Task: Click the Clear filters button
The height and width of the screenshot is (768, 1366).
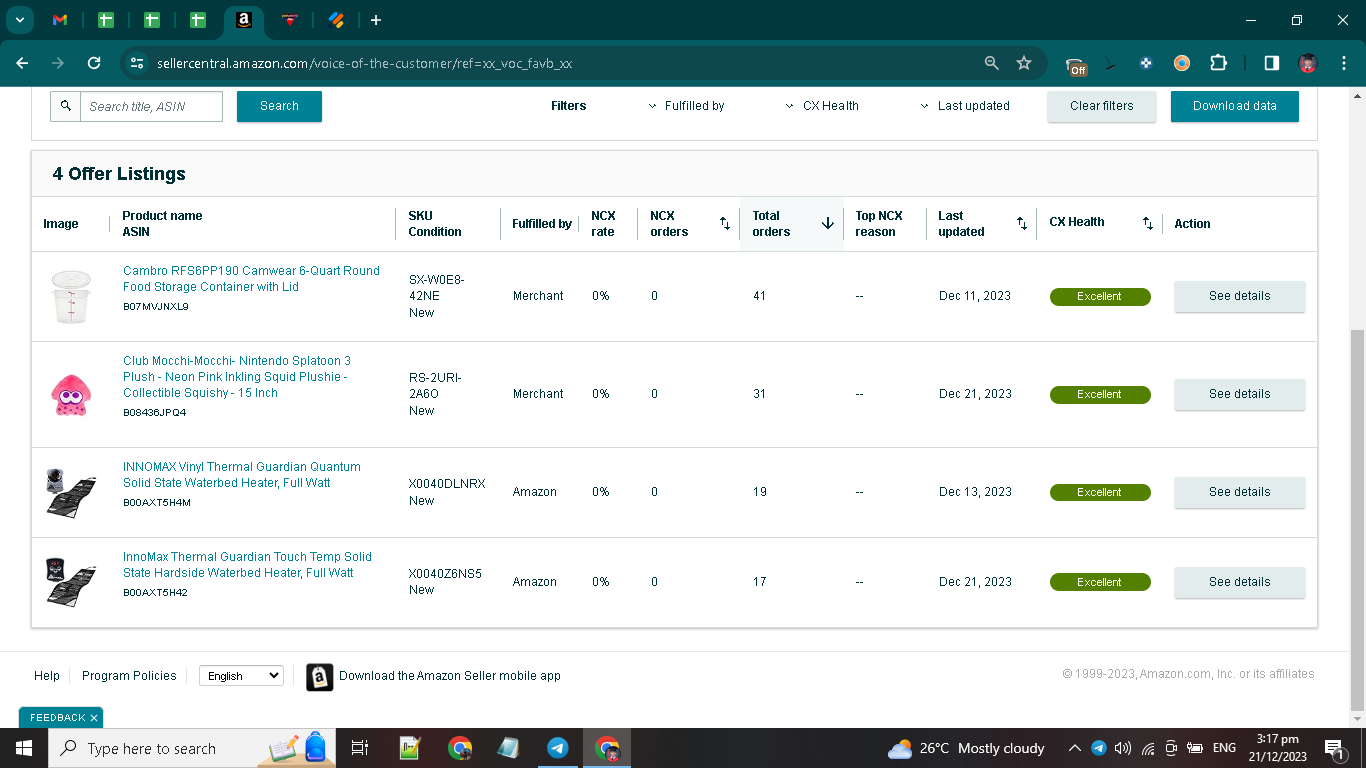Action: tap(1102, 106)
